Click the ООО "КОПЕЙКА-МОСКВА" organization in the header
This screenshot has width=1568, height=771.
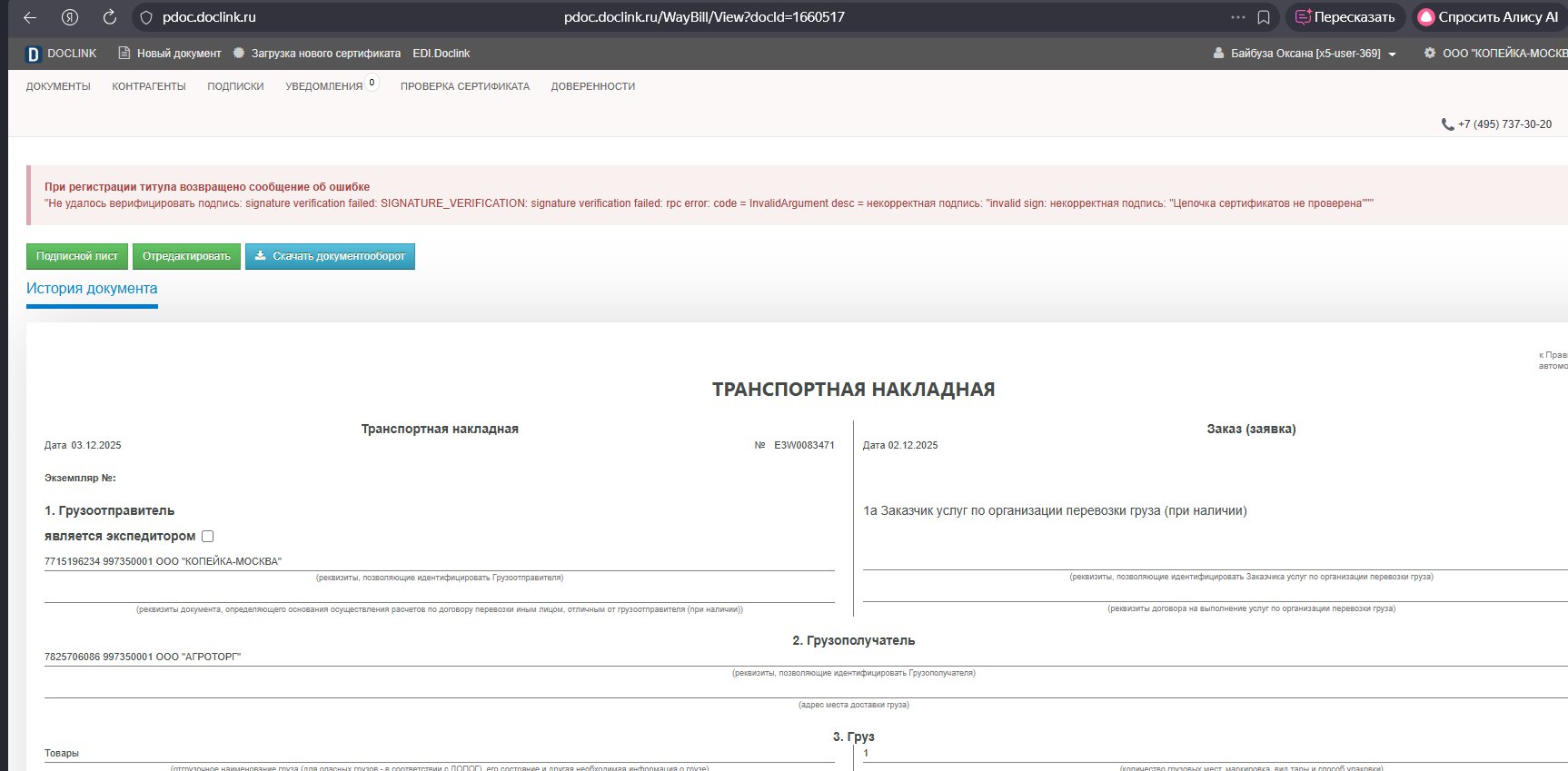pos(1504,54)
